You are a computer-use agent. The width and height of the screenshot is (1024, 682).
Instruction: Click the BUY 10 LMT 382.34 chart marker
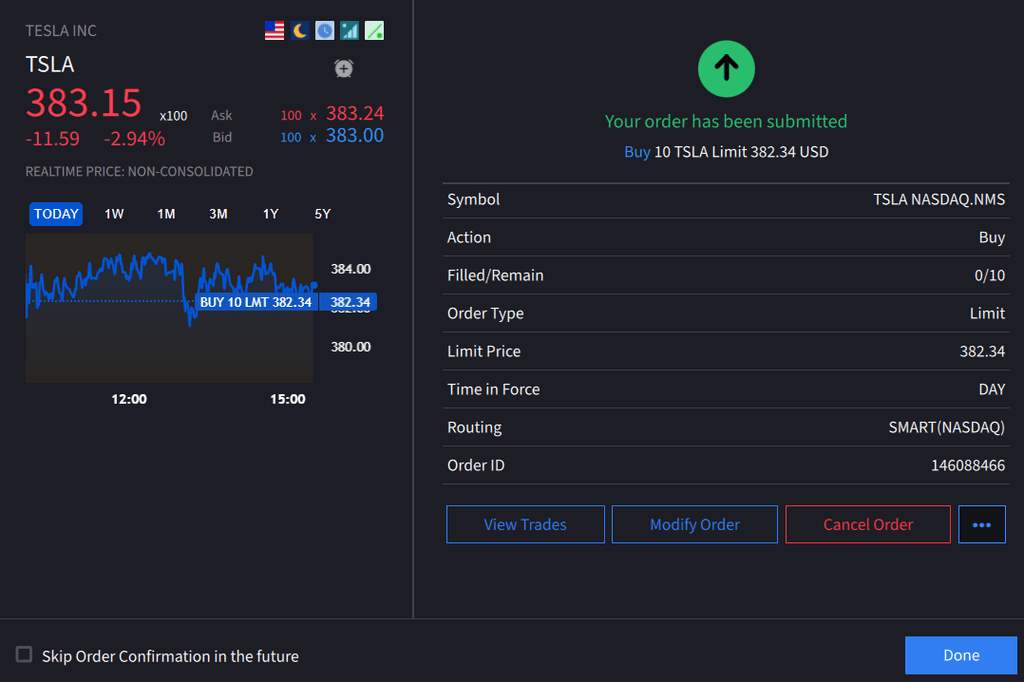tap(255, 302)
